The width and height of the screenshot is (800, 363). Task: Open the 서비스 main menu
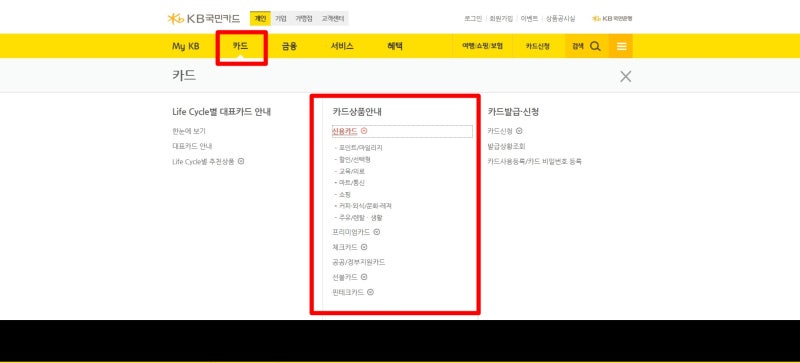coord(342,46)
